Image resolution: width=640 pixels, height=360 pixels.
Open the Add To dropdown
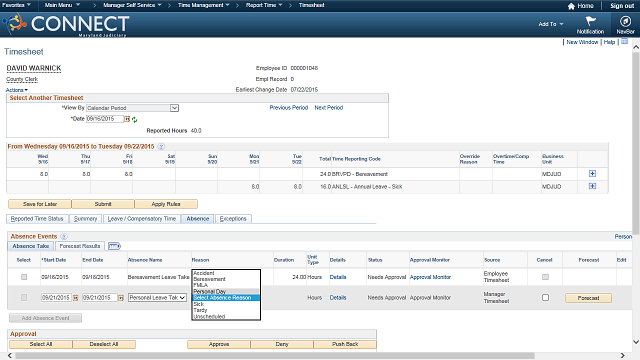(x=551, y=24)
